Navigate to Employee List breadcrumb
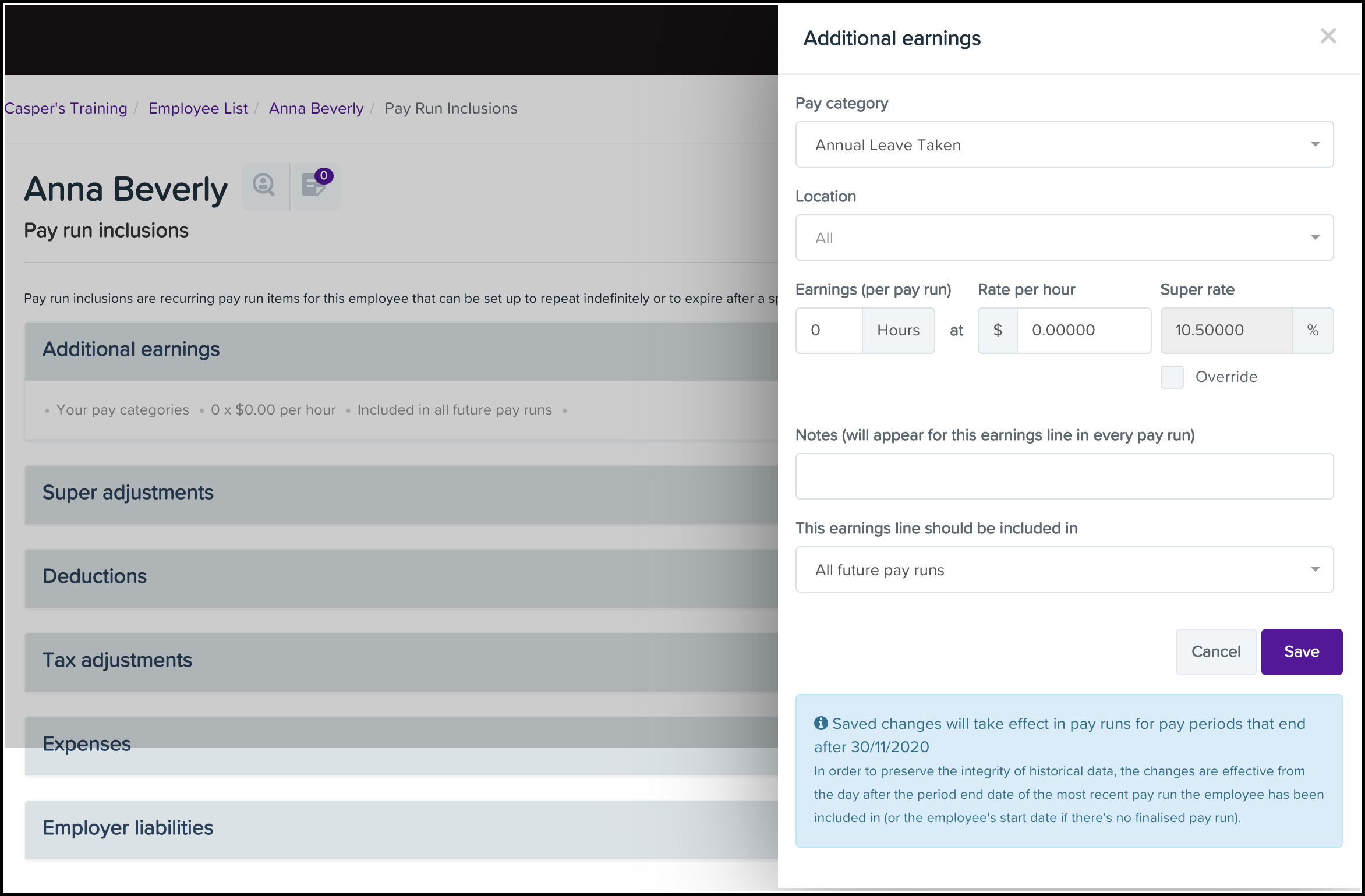The height and width of the screenshot is (896, 1365). (x=198, y=108)
